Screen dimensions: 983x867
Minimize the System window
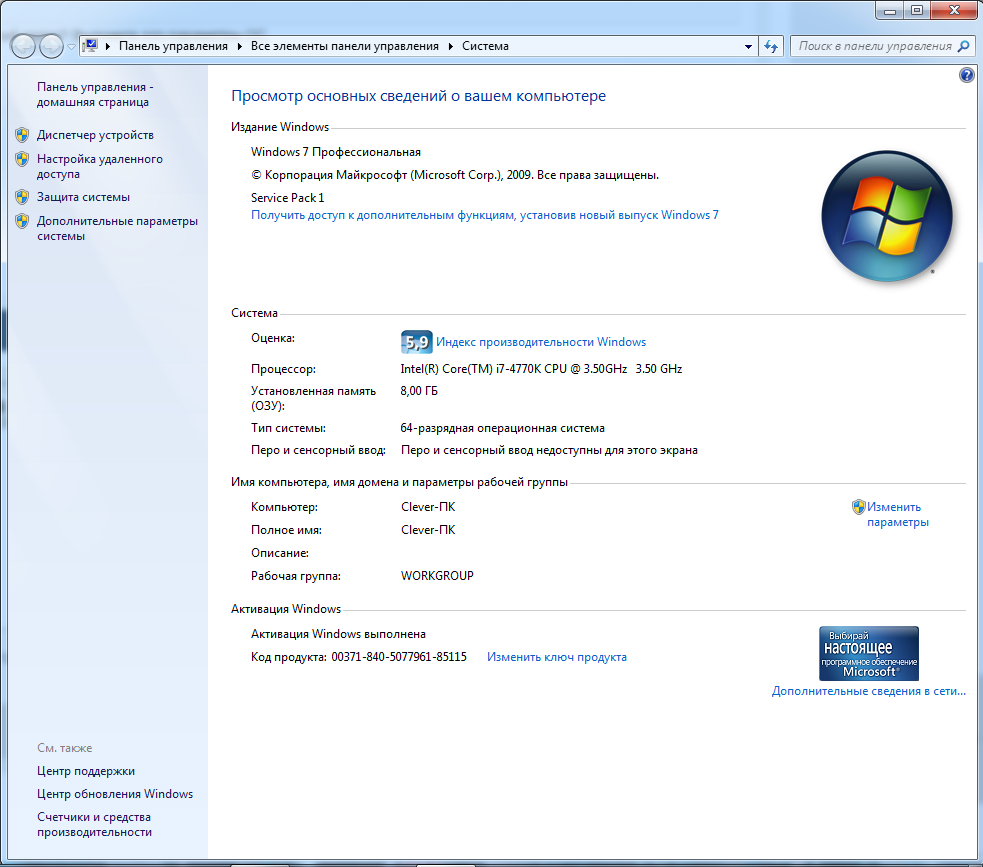(890, 10)
